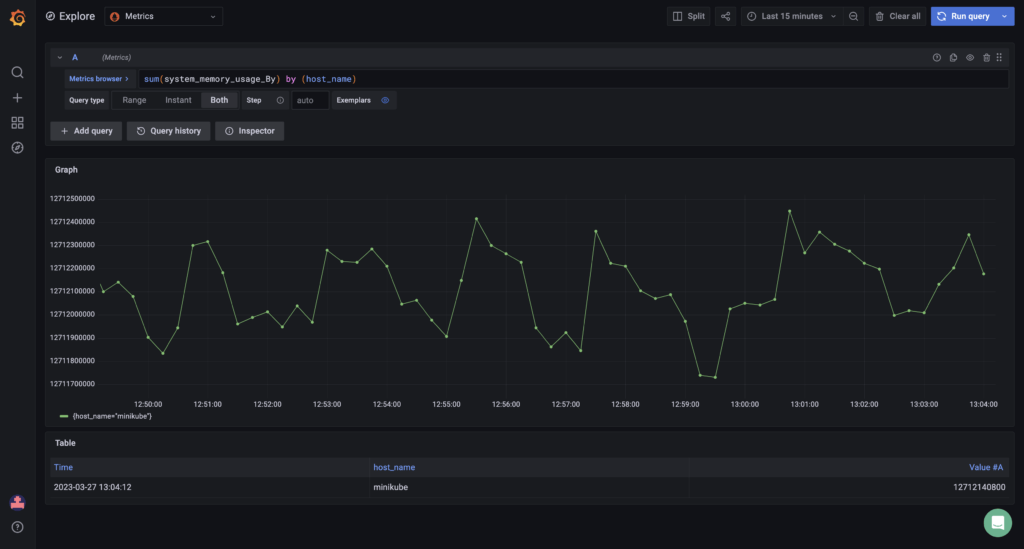Open the Help question mark icon
The width and height of the screenshot is (1024, 549).
18,527
